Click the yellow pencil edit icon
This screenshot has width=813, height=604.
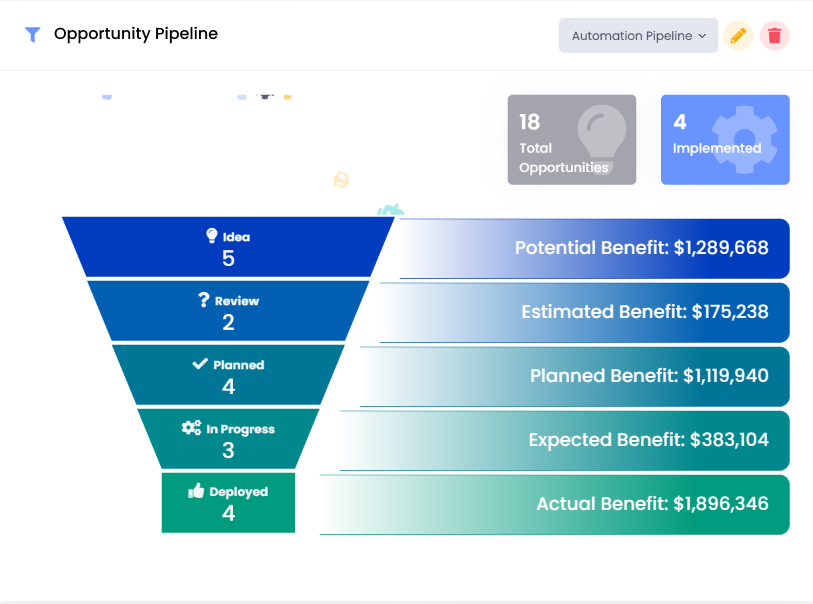point(738,36)
